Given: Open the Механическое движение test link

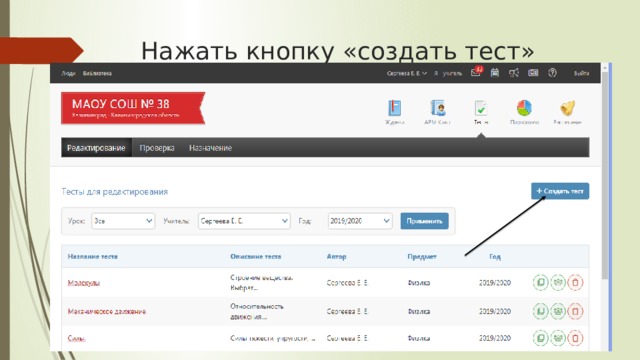Looking at the screenshot, I should 107,311.
